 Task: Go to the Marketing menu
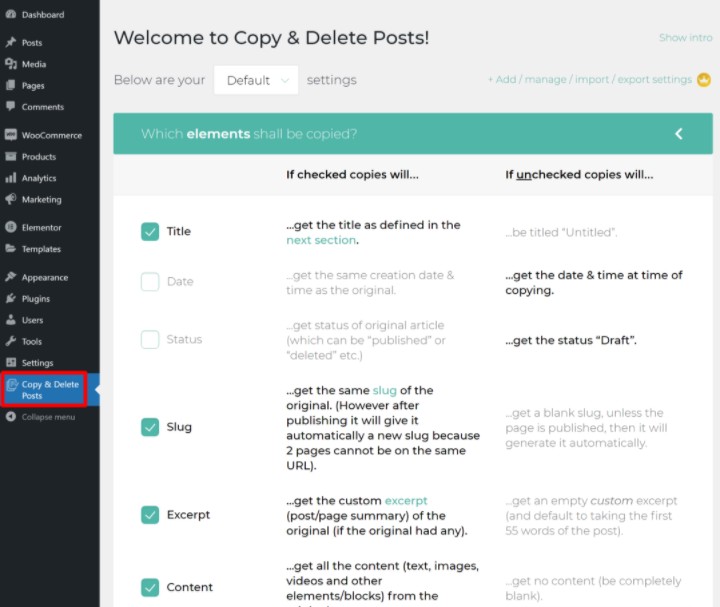[x=41, y=199]
